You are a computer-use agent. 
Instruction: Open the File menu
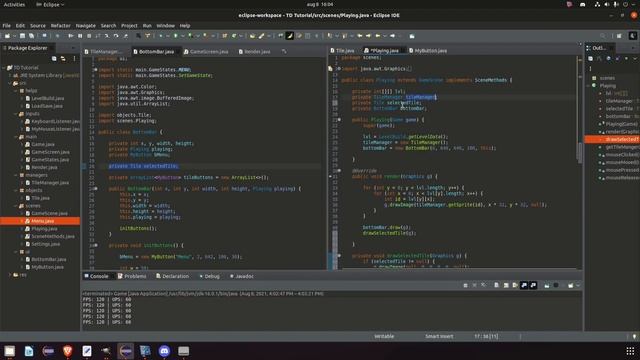(7, 25)
